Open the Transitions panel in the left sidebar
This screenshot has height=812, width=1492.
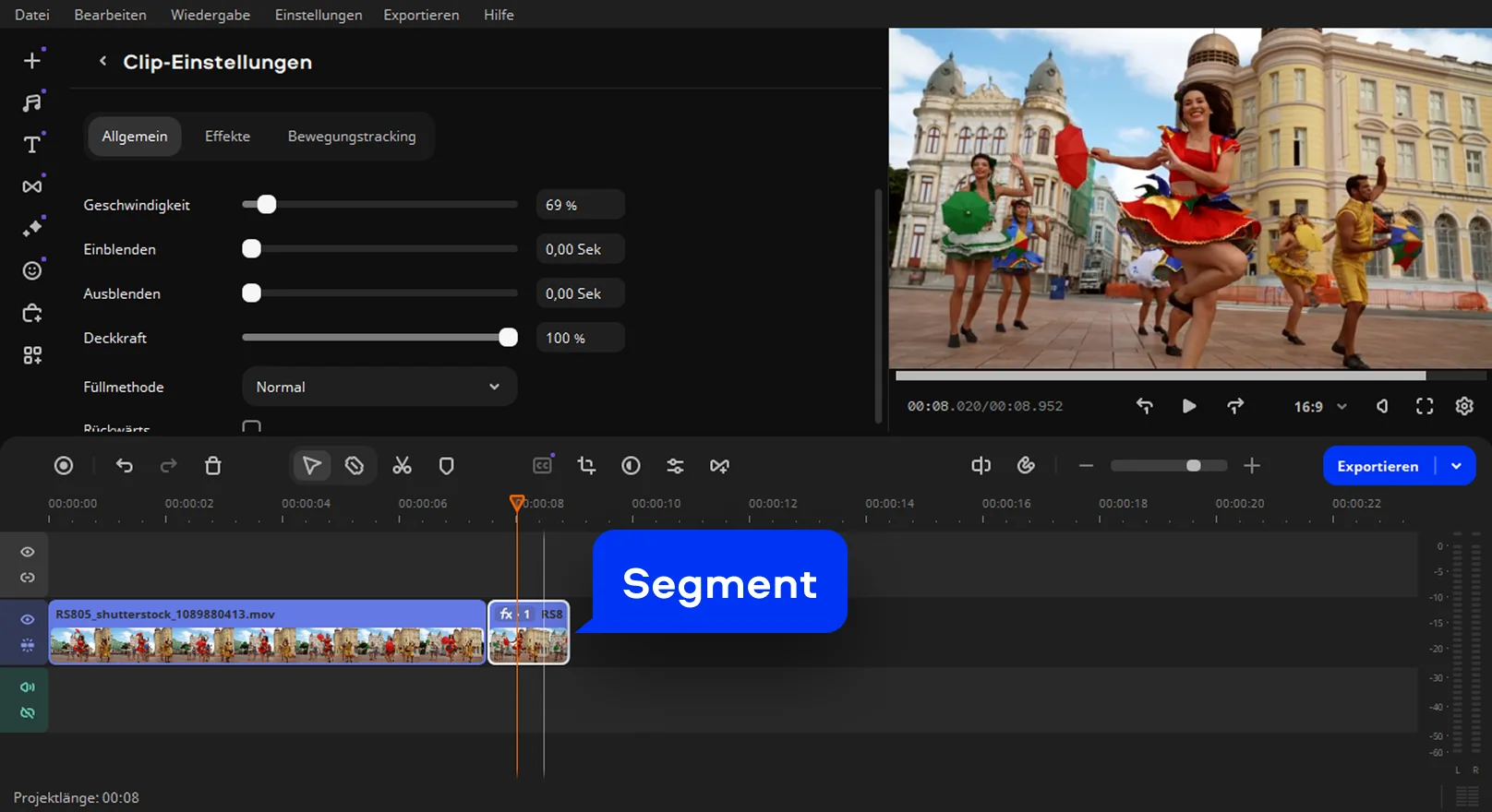pos(32,186)
